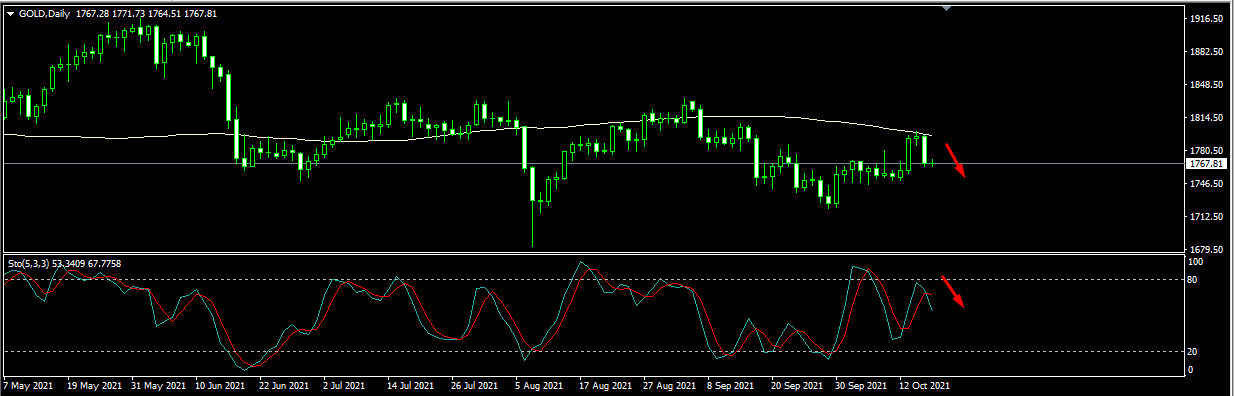Click price scale value 1712.50
This screenshot has width=1234, height=396.
(x=1207, y=217)
